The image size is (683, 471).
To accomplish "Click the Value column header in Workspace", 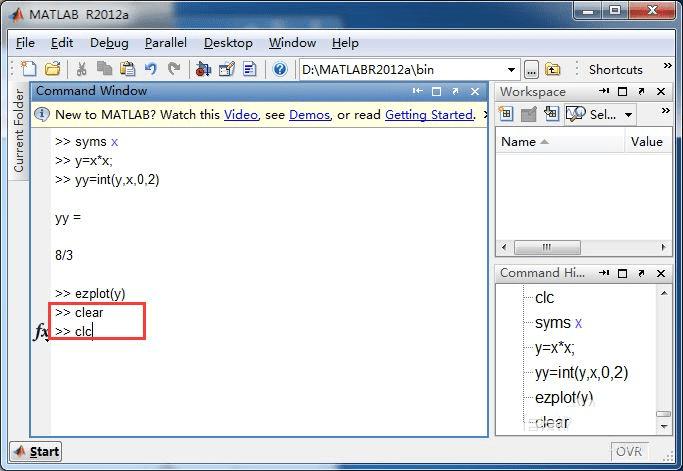I will click(x=647, y=142).
